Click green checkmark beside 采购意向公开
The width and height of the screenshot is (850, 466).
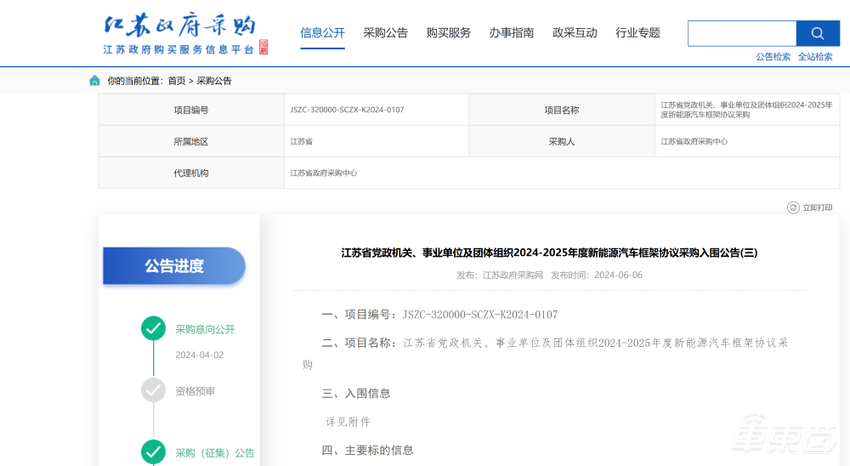coord(153,328)
